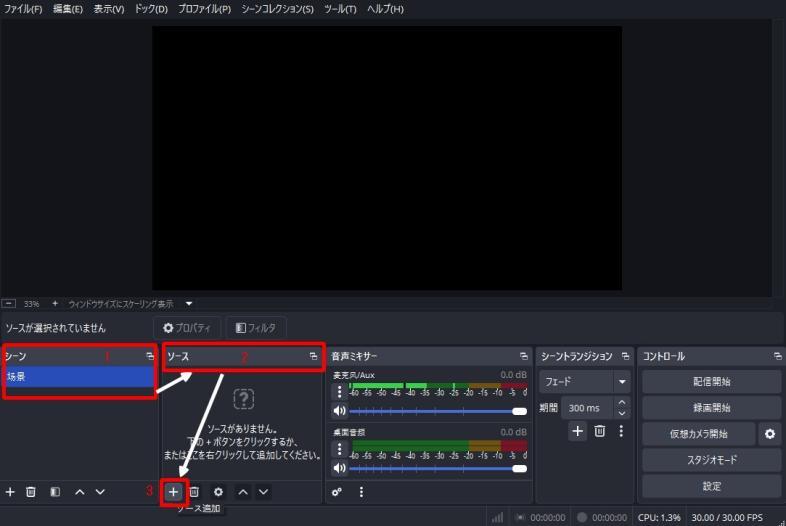Mute the Mic/Aux speaker icon
786x526 pixels.
pyautogui.click(x=339, y=411)
